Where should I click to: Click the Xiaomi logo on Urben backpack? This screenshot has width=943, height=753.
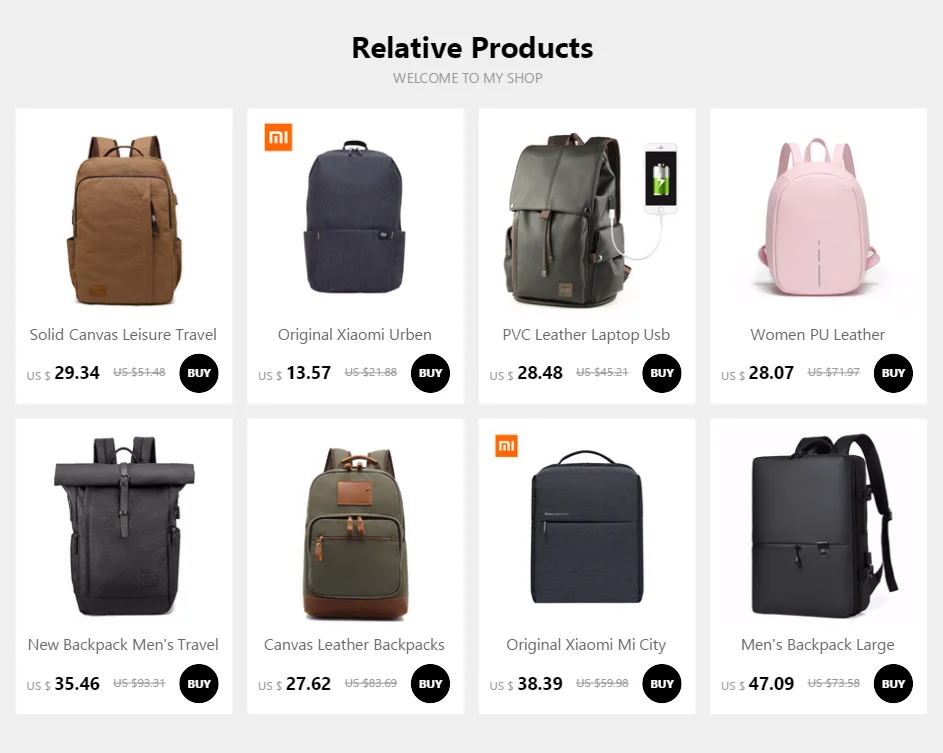click(278, 137)
